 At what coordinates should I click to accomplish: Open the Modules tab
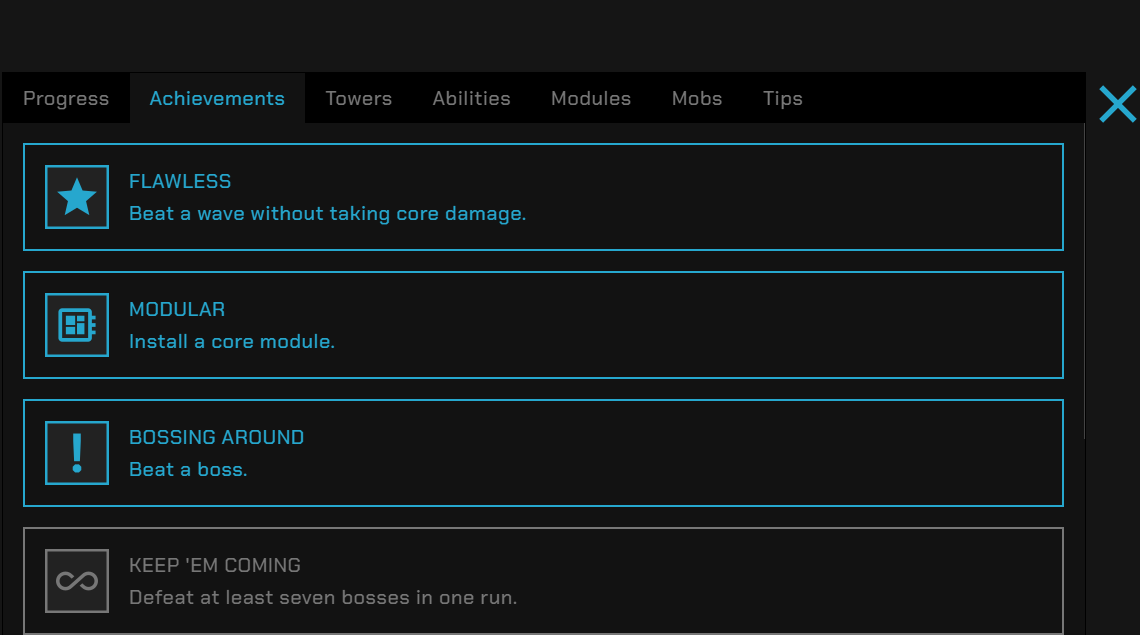[590, 98]
